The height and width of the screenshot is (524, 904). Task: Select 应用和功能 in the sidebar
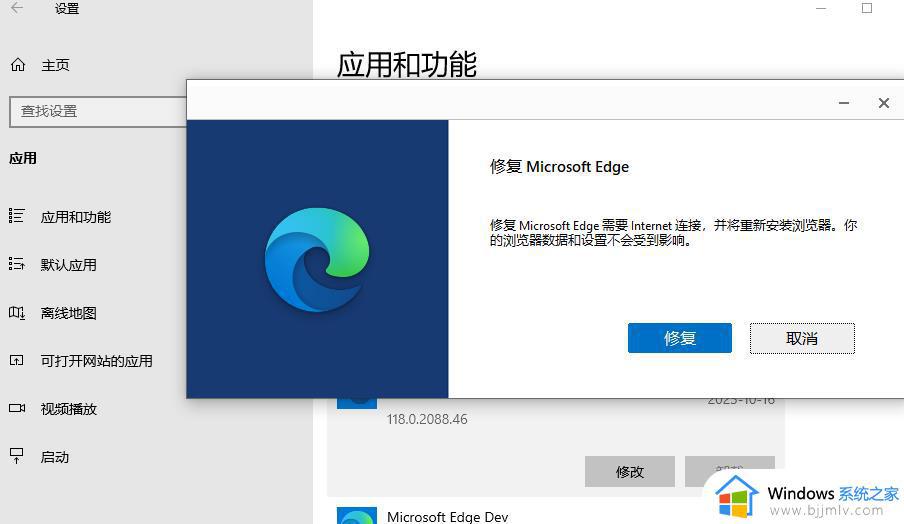[x=76, y=217]
